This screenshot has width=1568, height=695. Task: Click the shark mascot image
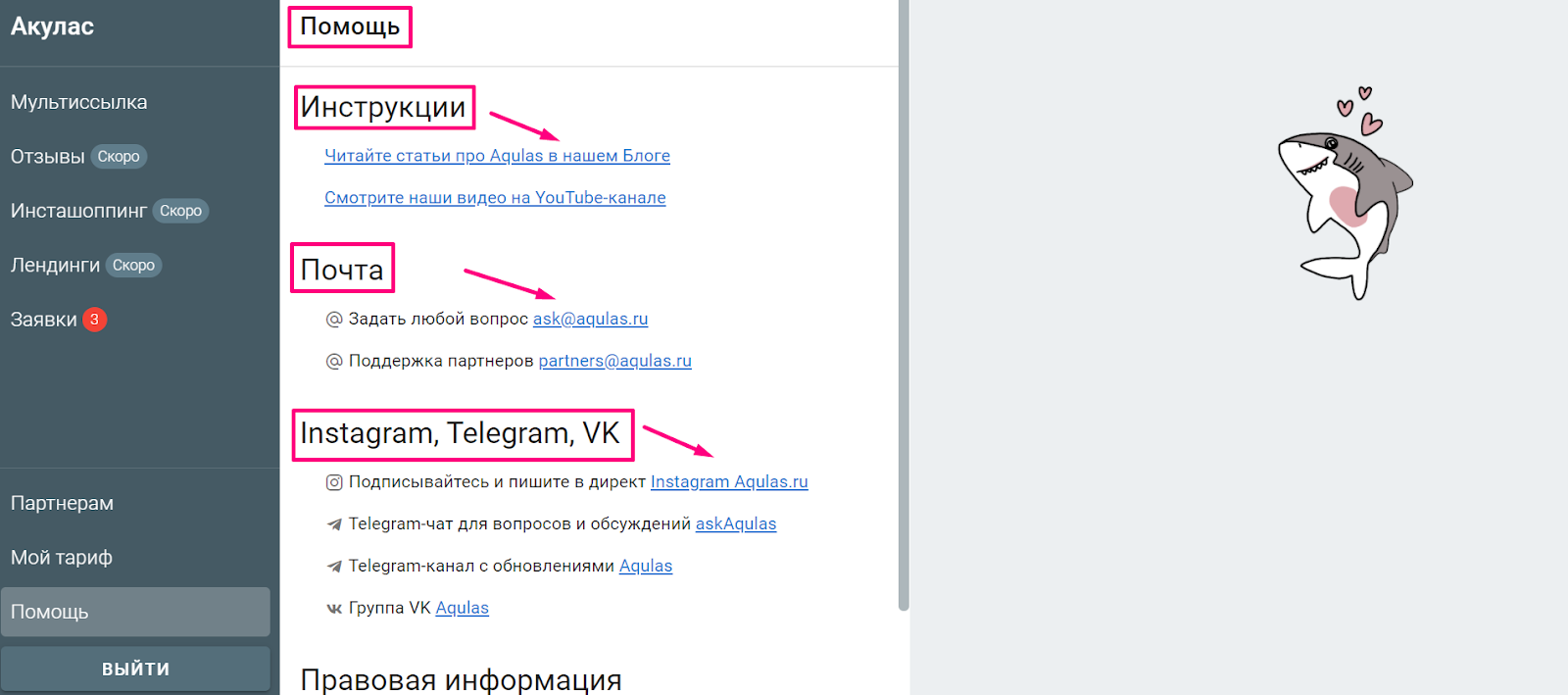[1346, 193]
